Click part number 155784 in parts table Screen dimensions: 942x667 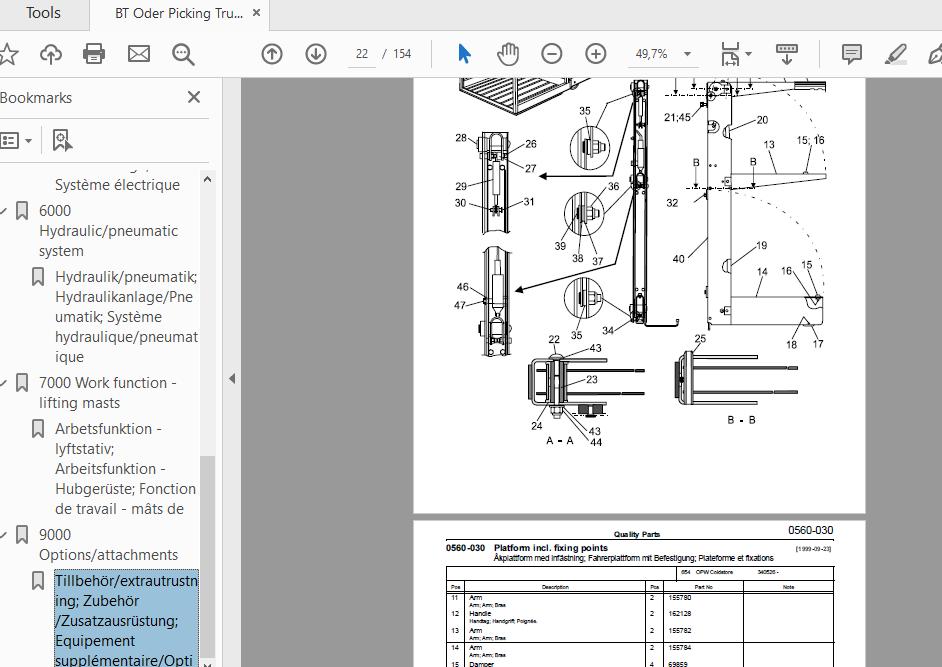(x=679, y=648)
